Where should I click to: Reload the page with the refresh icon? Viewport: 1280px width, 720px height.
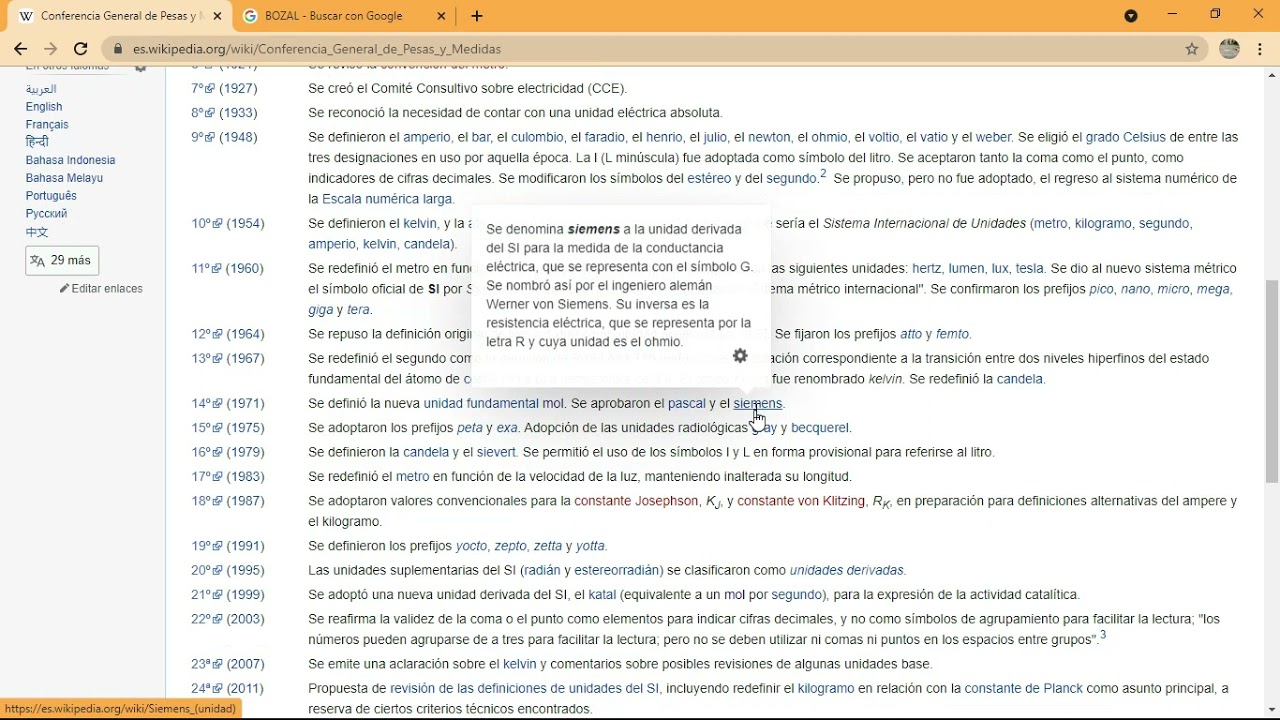[81, 49]
